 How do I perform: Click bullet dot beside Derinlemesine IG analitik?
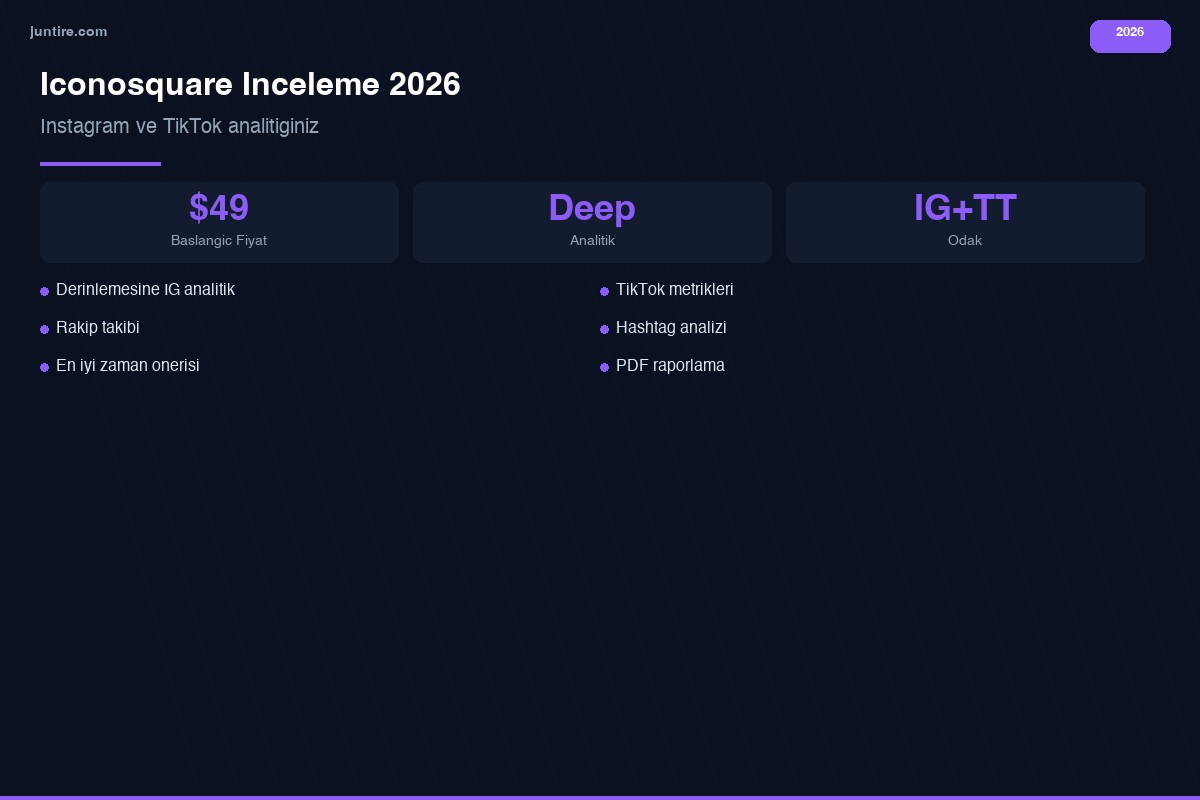44,291
